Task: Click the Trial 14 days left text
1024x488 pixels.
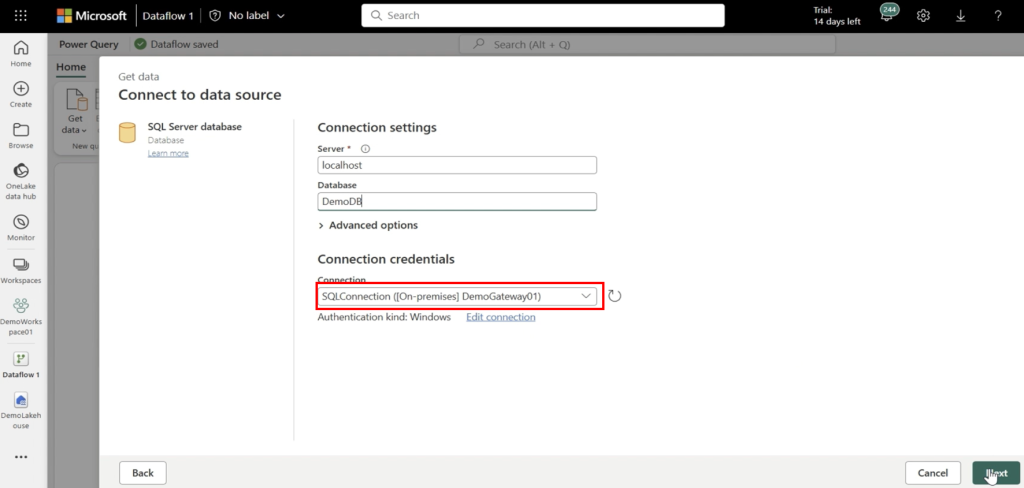Action: click(x=837, y=16)
